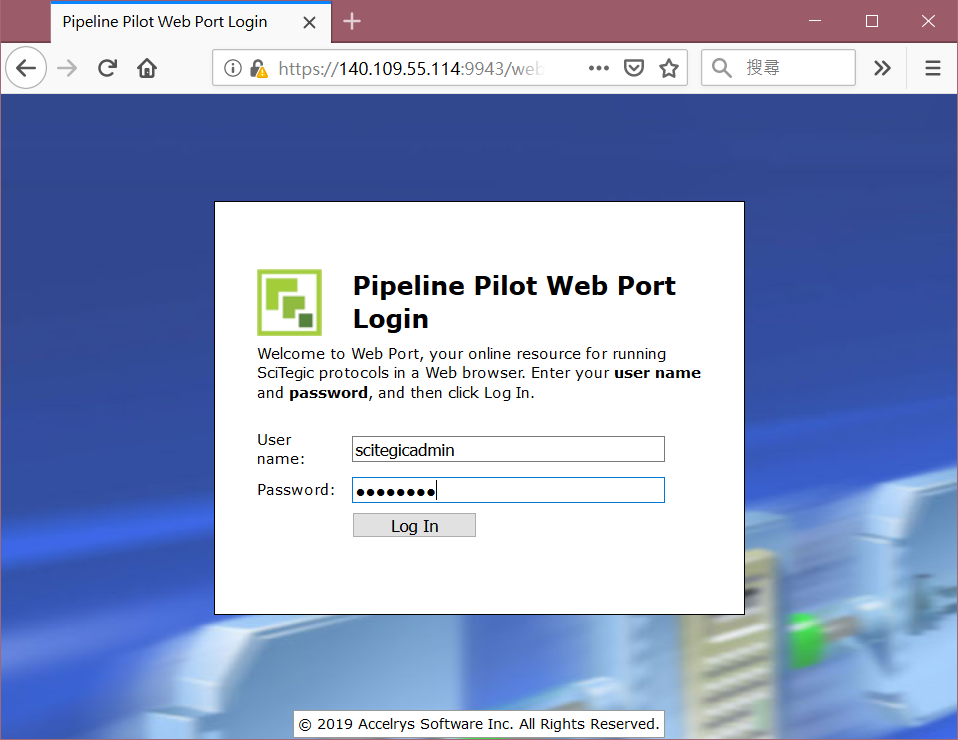The height and width of the screenshot is (740, 958).
Task: Expand the toolbar overflow chevron
Action: pos(882,68)
